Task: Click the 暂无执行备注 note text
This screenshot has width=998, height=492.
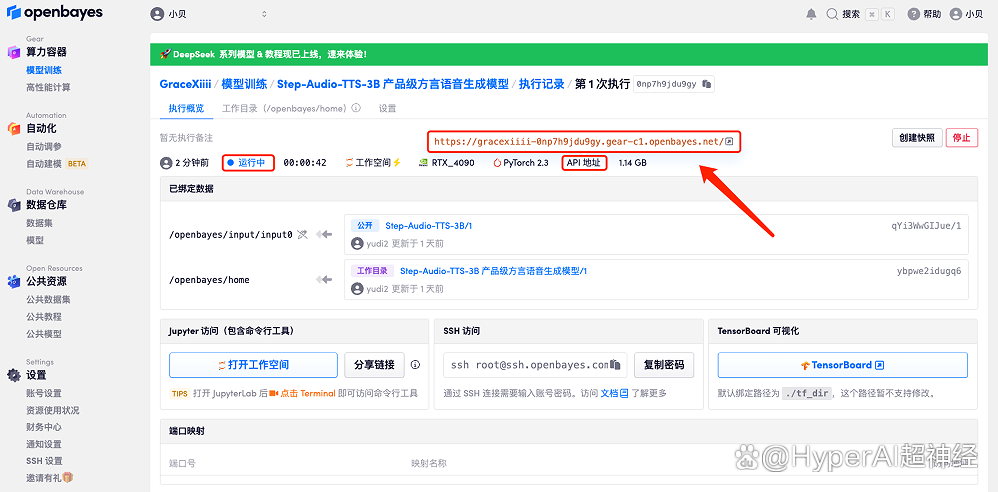Action: (x=186, y=137)
